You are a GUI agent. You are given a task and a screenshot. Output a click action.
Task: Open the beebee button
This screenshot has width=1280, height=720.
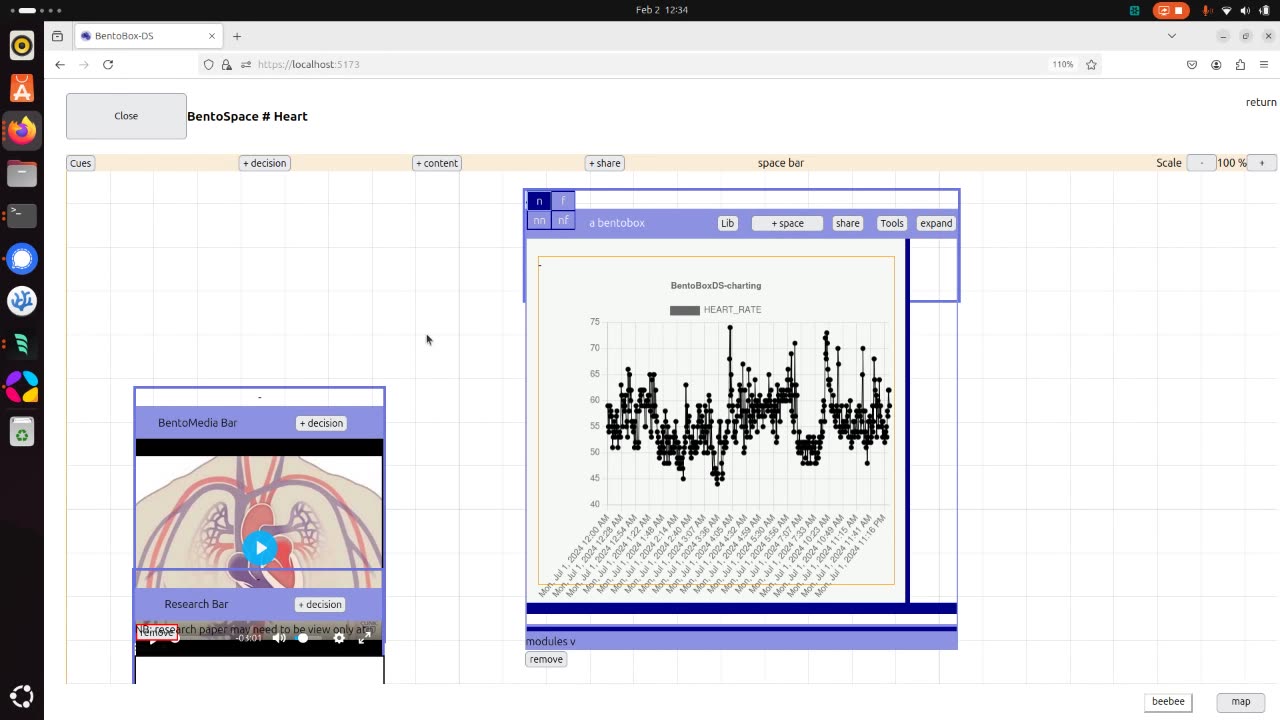coord(1168,701)
